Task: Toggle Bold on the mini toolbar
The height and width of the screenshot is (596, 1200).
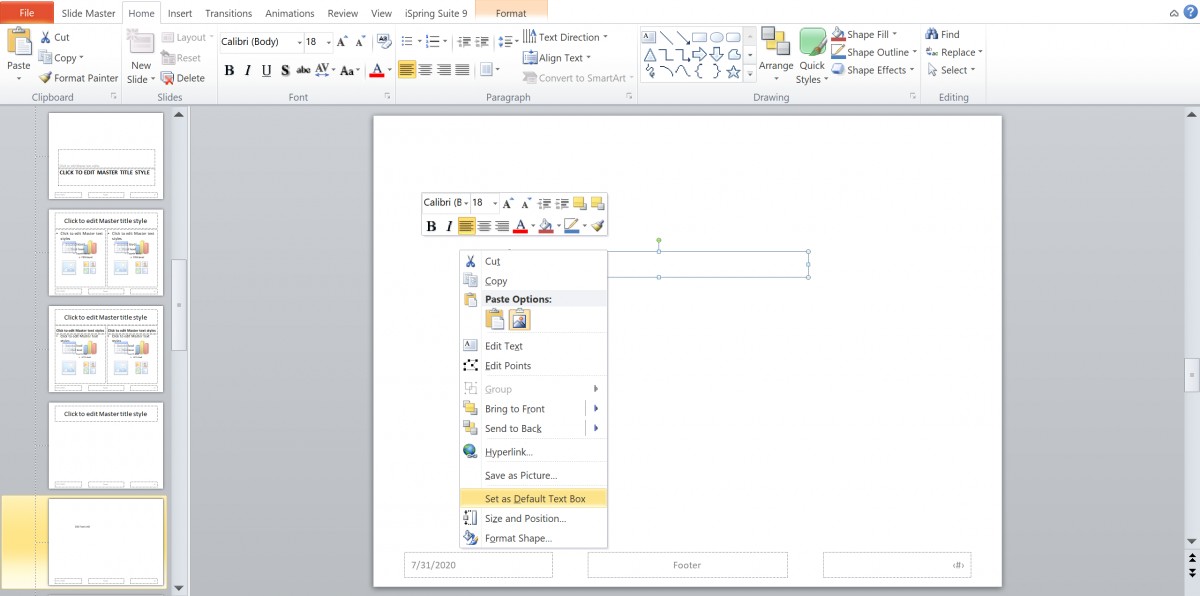Action: 430,226
